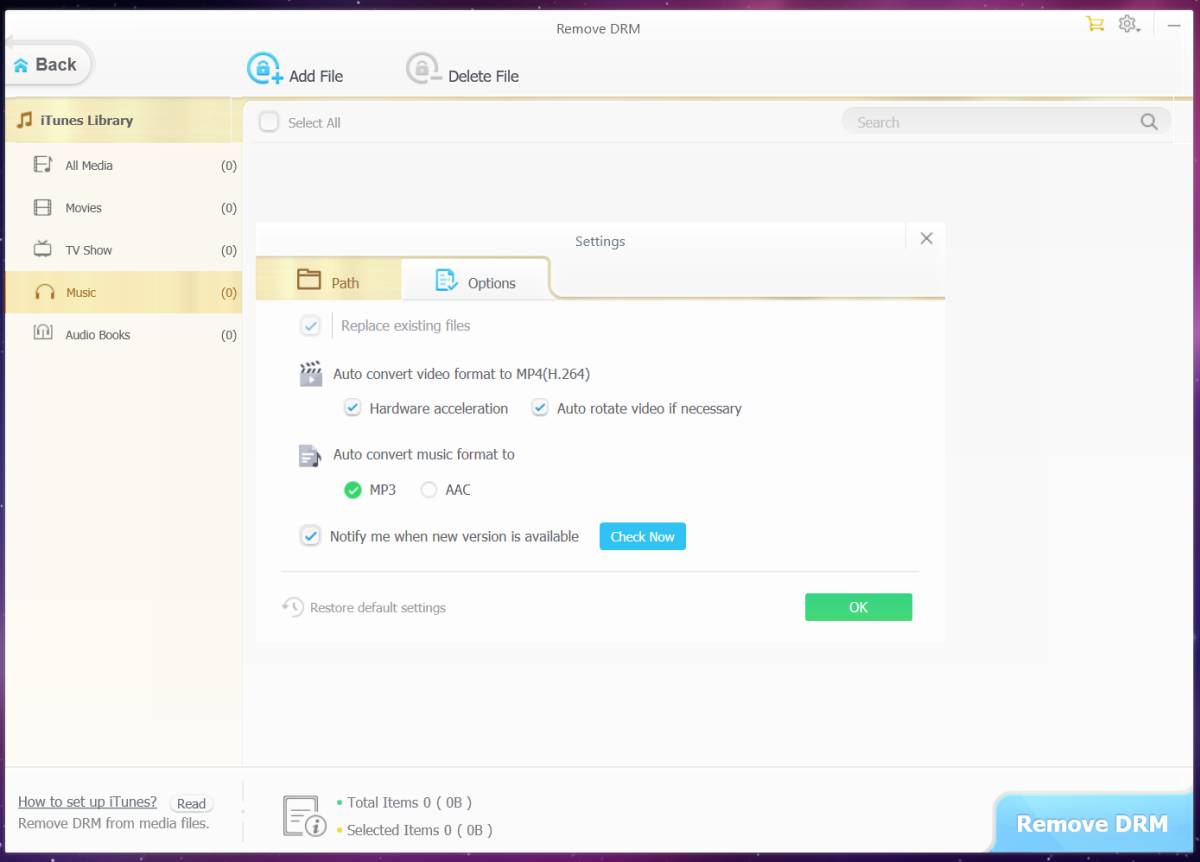
Task: Toggle Replace existing files checkbox
Action: (x=311, y=326)
